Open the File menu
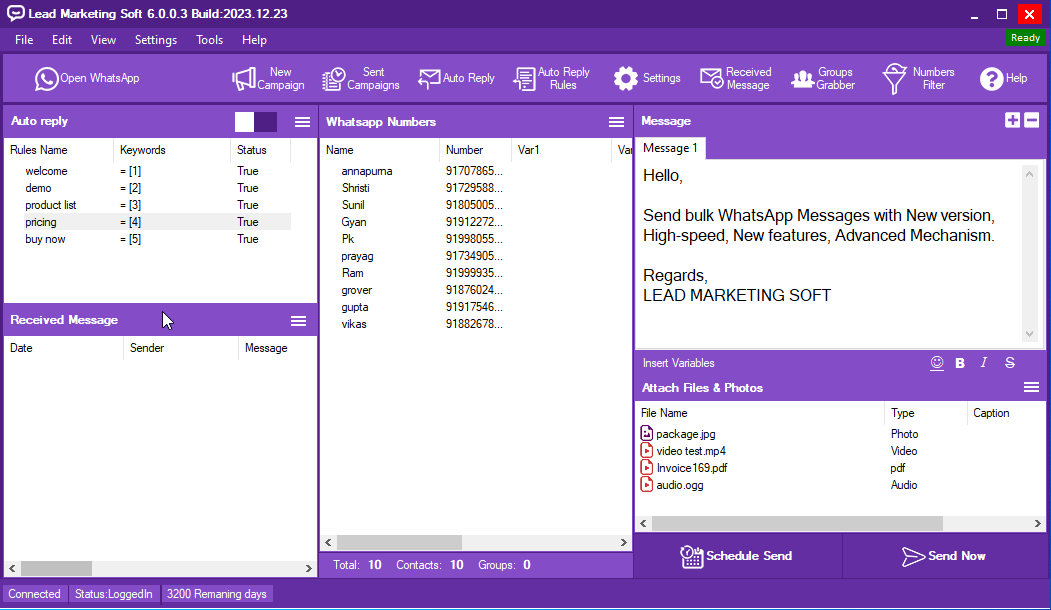Image resolution: width=1051 pixels, height=610 pixels. tap(24, 40)
